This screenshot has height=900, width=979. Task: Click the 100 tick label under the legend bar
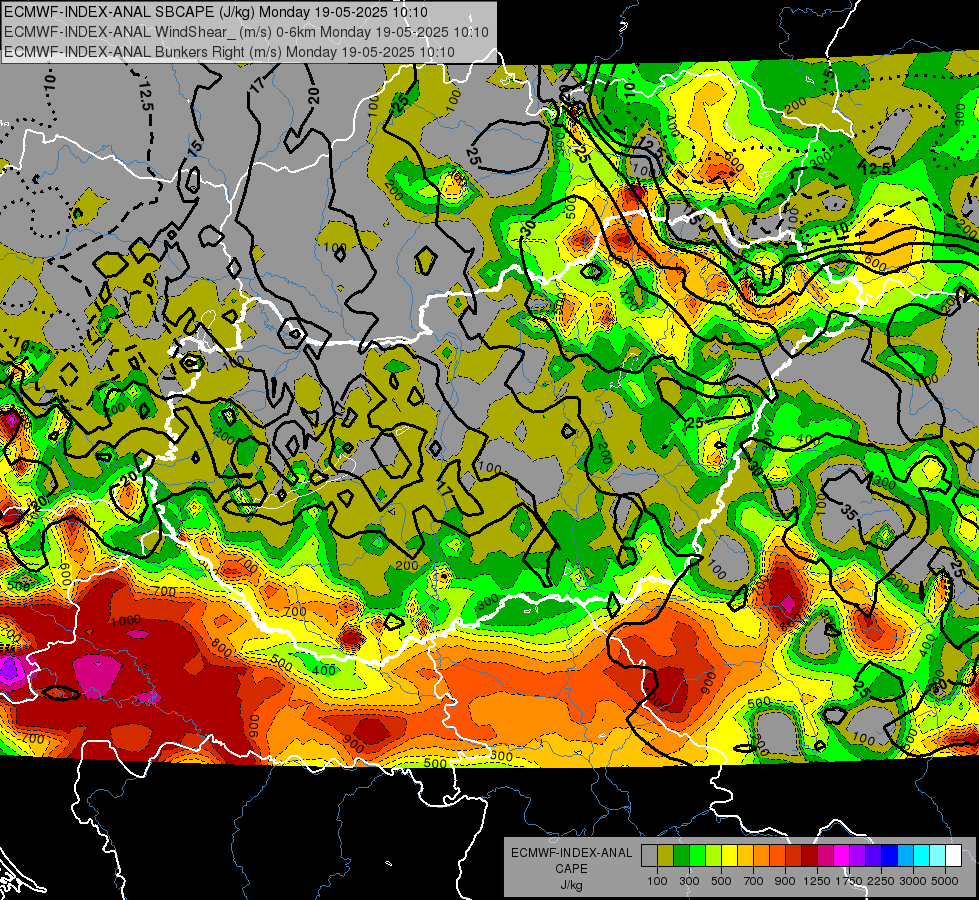coord(657,881)
